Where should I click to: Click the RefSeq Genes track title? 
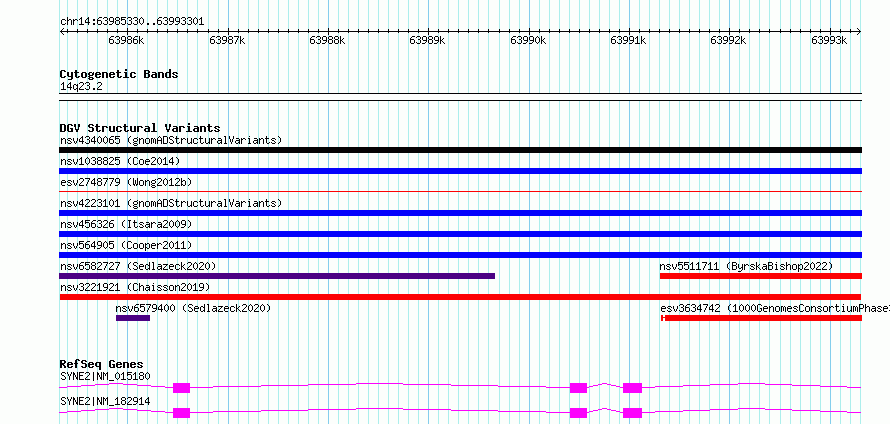point(101,364)
